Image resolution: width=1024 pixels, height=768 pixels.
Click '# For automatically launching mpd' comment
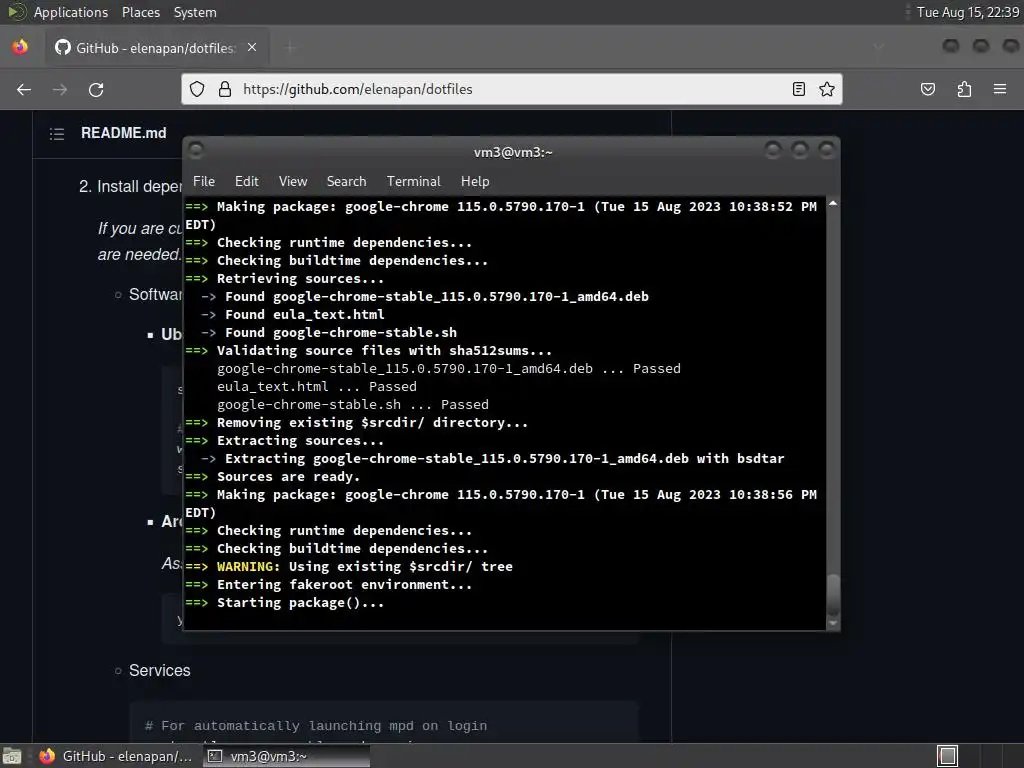pos(315,726)
